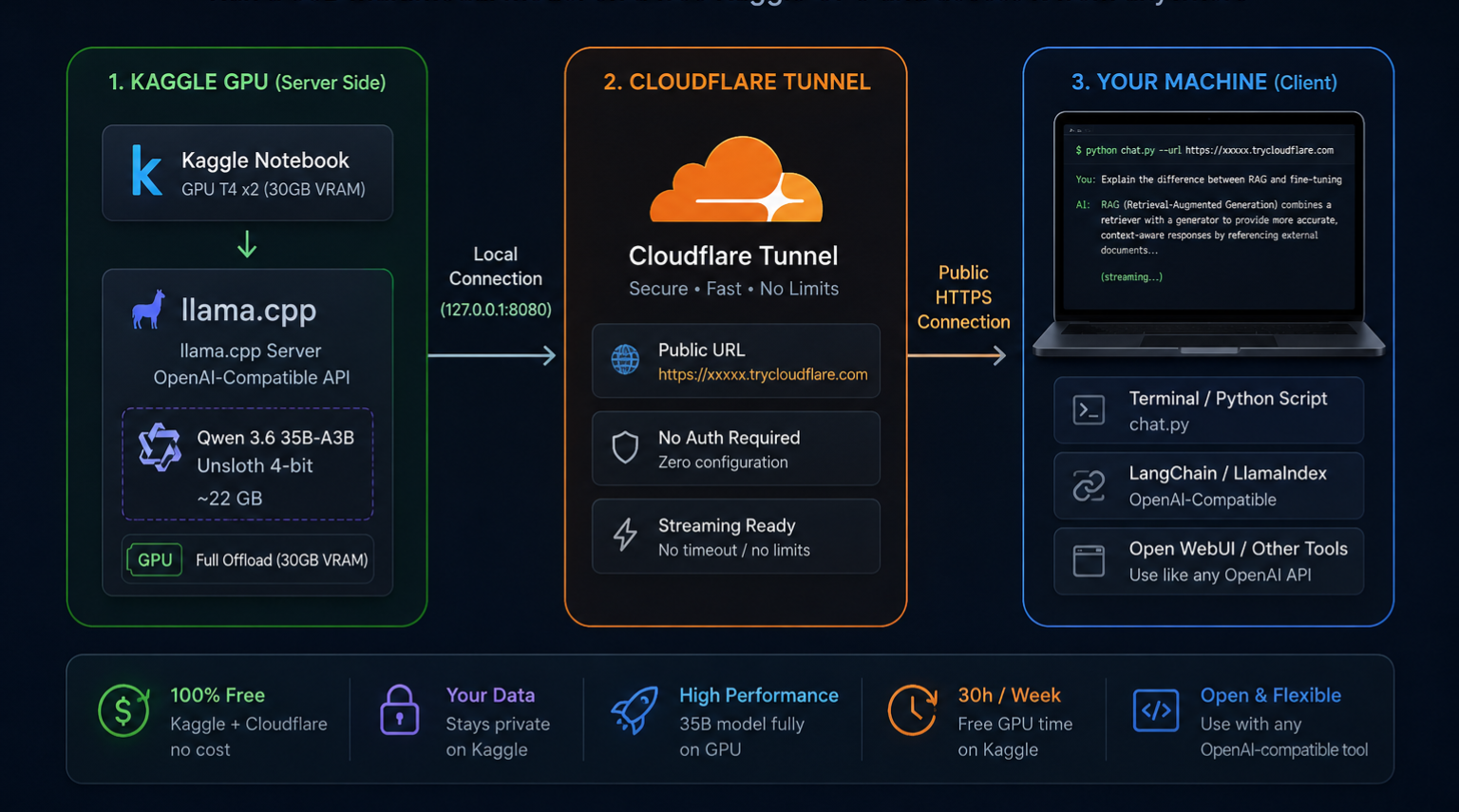
Task: Click the purple padlock icon for Your Data
Action: tap(399, 710)
